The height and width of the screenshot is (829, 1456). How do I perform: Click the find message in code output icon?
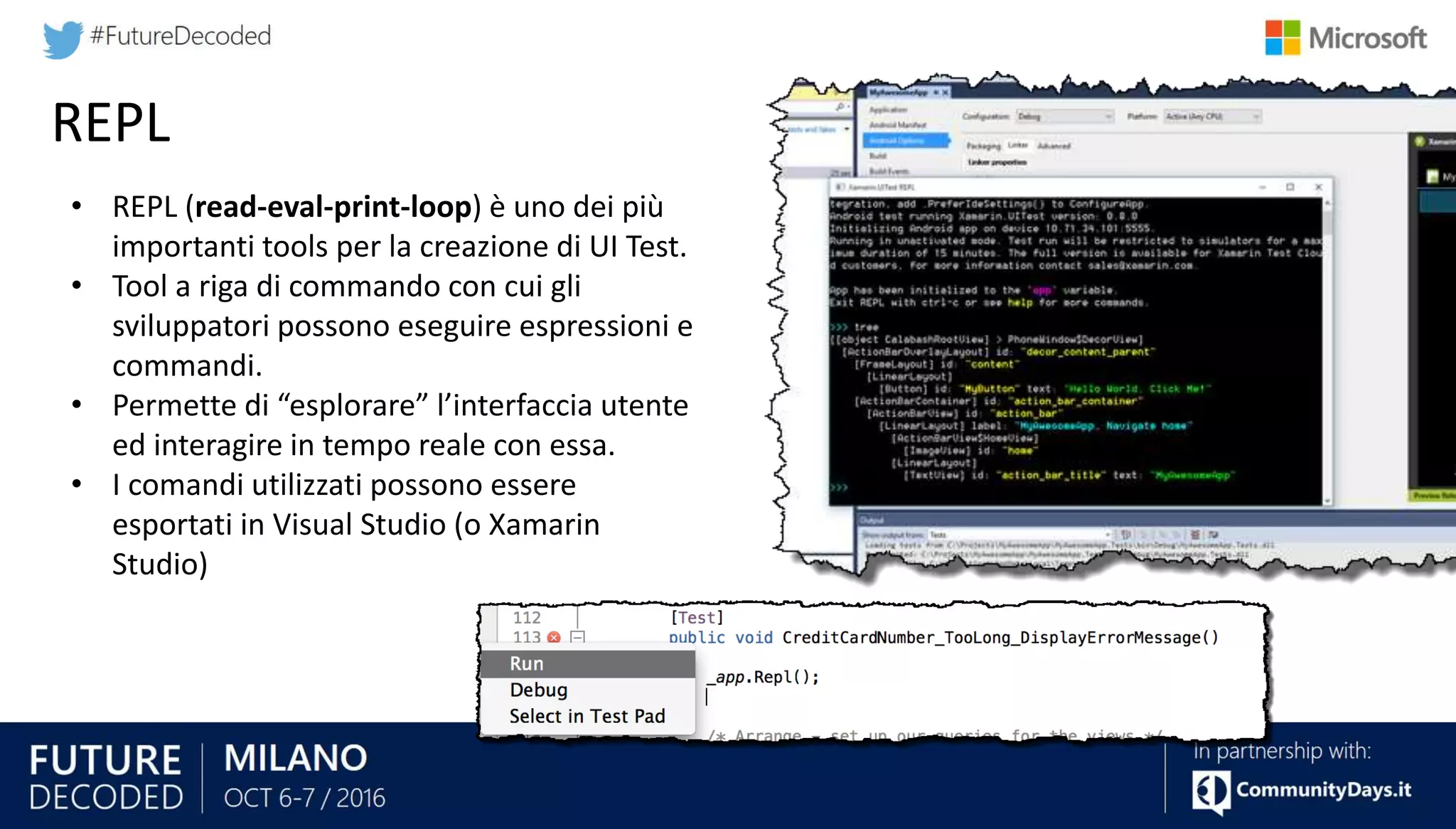tap(1125, 535)
